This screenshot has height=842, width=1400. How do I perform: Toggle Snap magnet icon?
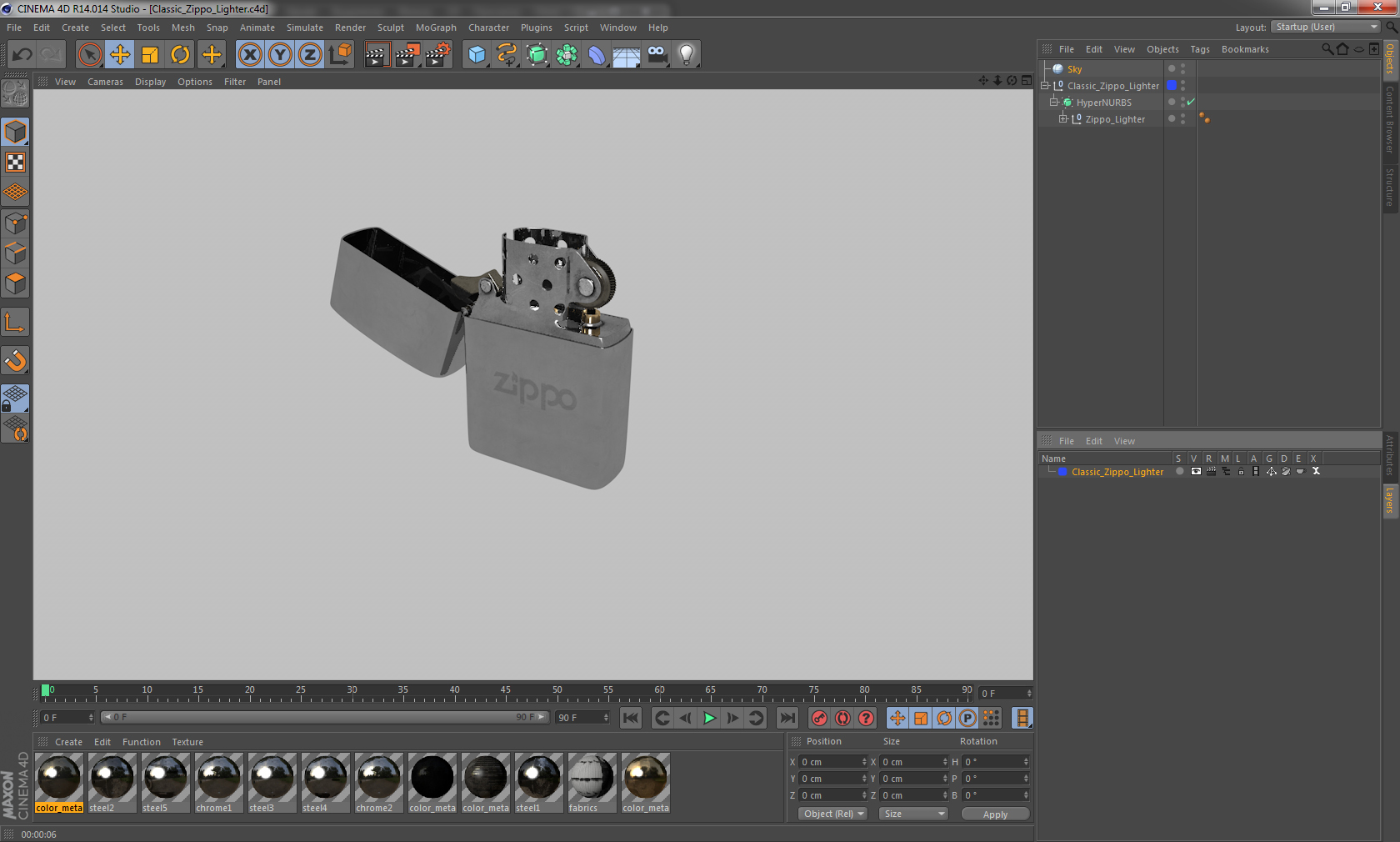(x=15, y=360)
